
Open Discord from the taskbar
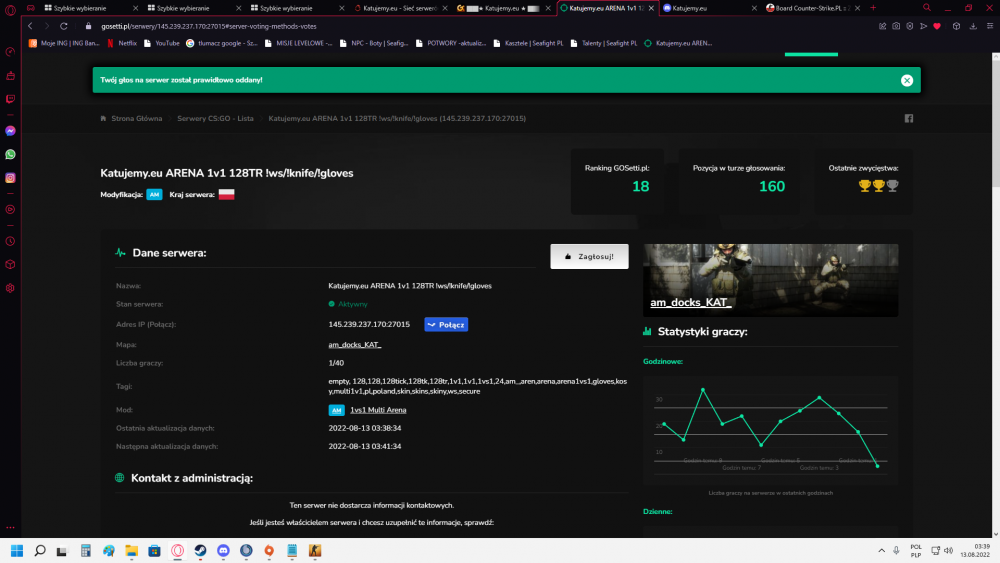click(x=223, y=550)
